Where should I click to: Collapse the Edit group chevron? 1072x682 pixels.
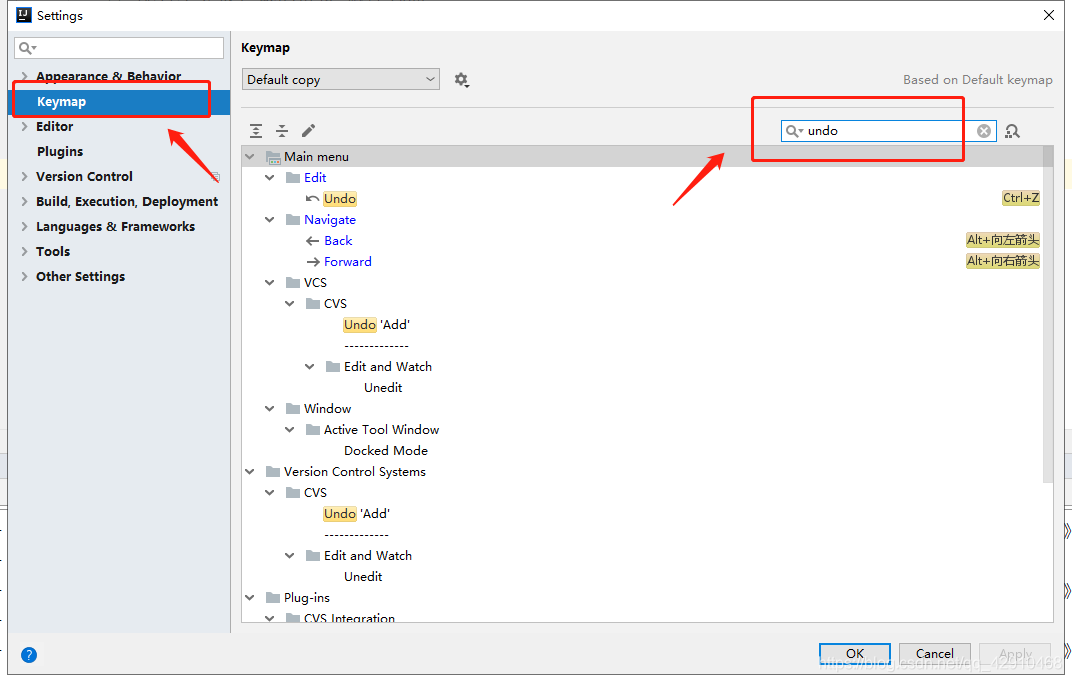pyautogui.click(x=270, y=178)
